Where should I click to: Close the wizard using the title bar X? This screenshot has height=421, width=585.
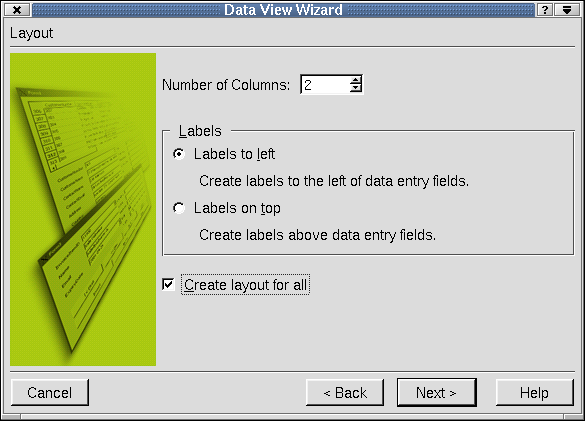[x=17, y=10]
